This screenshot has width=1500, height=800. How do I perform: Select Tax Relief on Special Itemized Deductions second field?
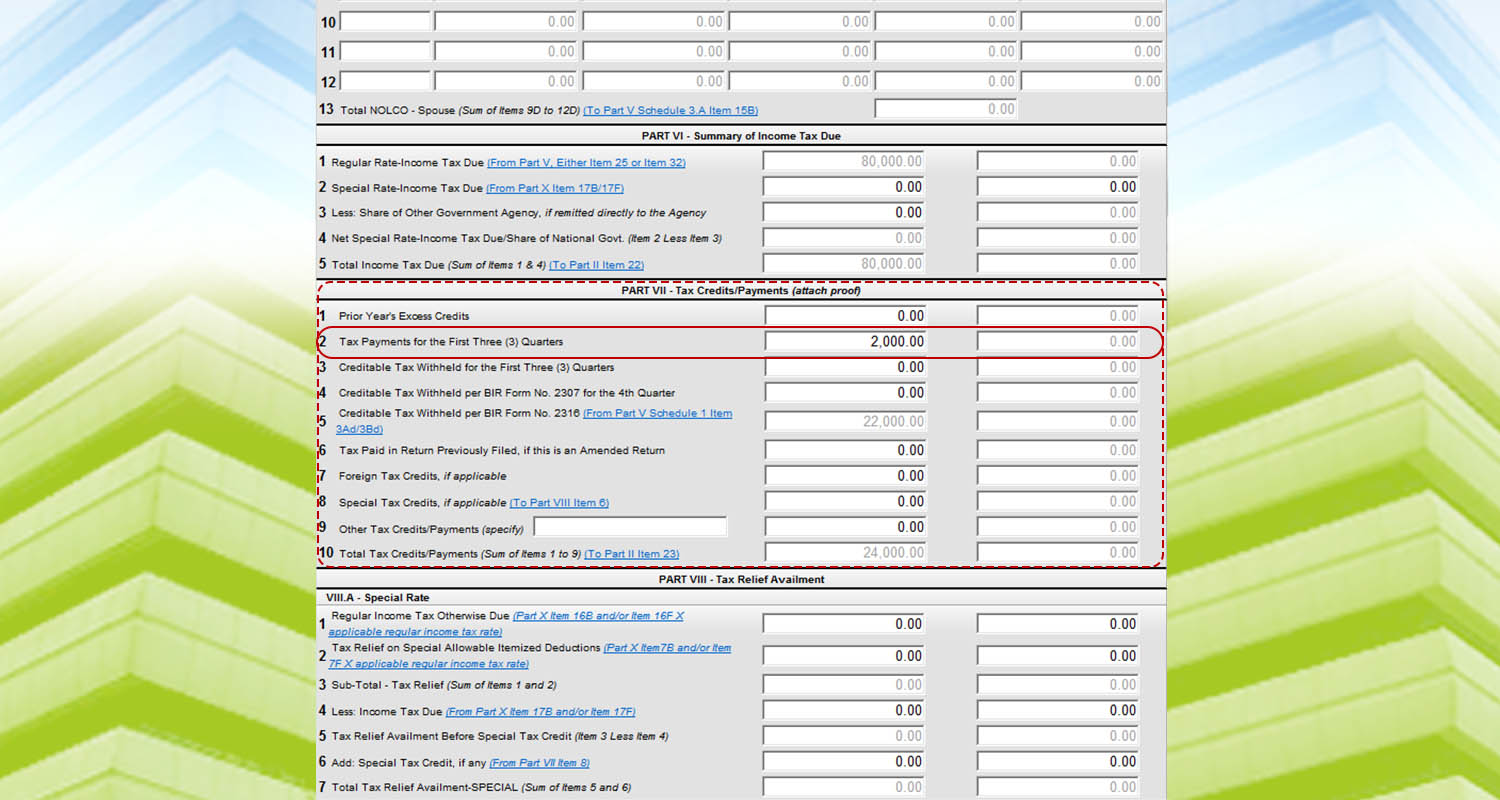[x=1058, y=656]
